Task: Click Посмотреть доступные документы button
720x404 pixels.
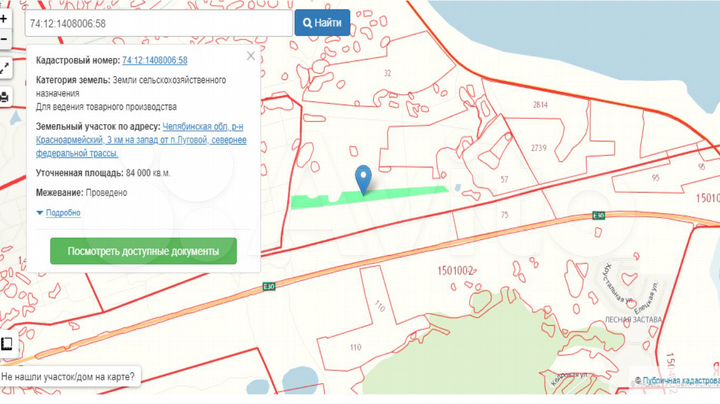Action: click(143, 251)
